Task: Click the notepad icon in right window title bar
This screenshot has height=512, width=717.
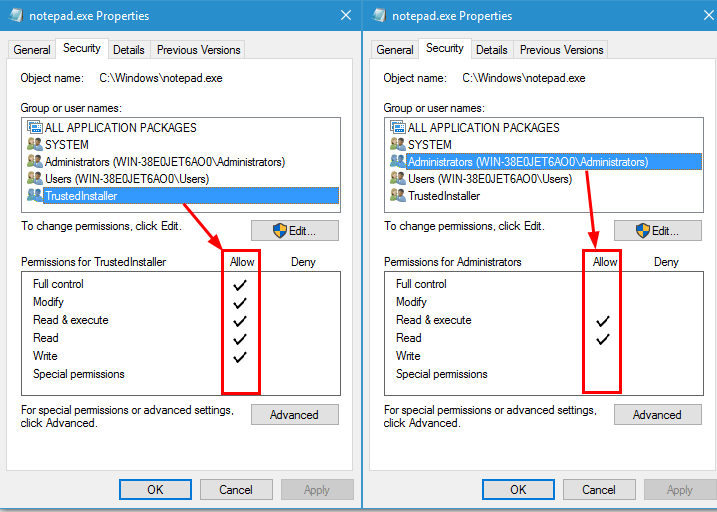Action: coord(379,15)
